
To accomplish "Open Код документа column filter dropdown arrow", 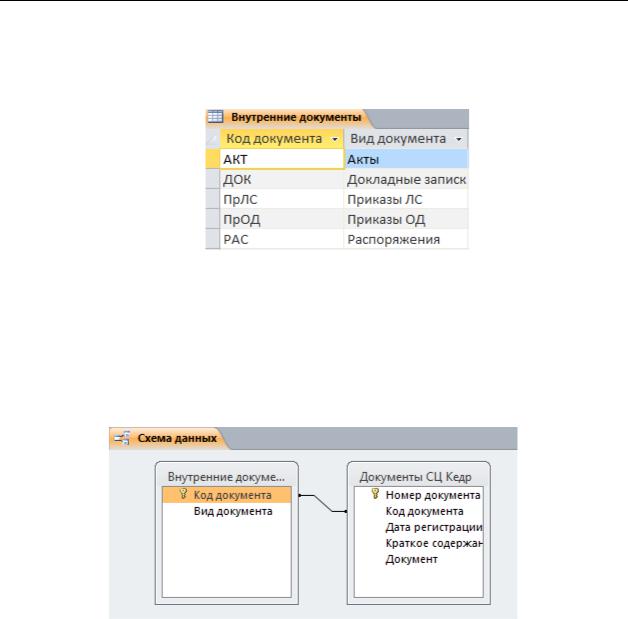I will (x=335, y=139).
